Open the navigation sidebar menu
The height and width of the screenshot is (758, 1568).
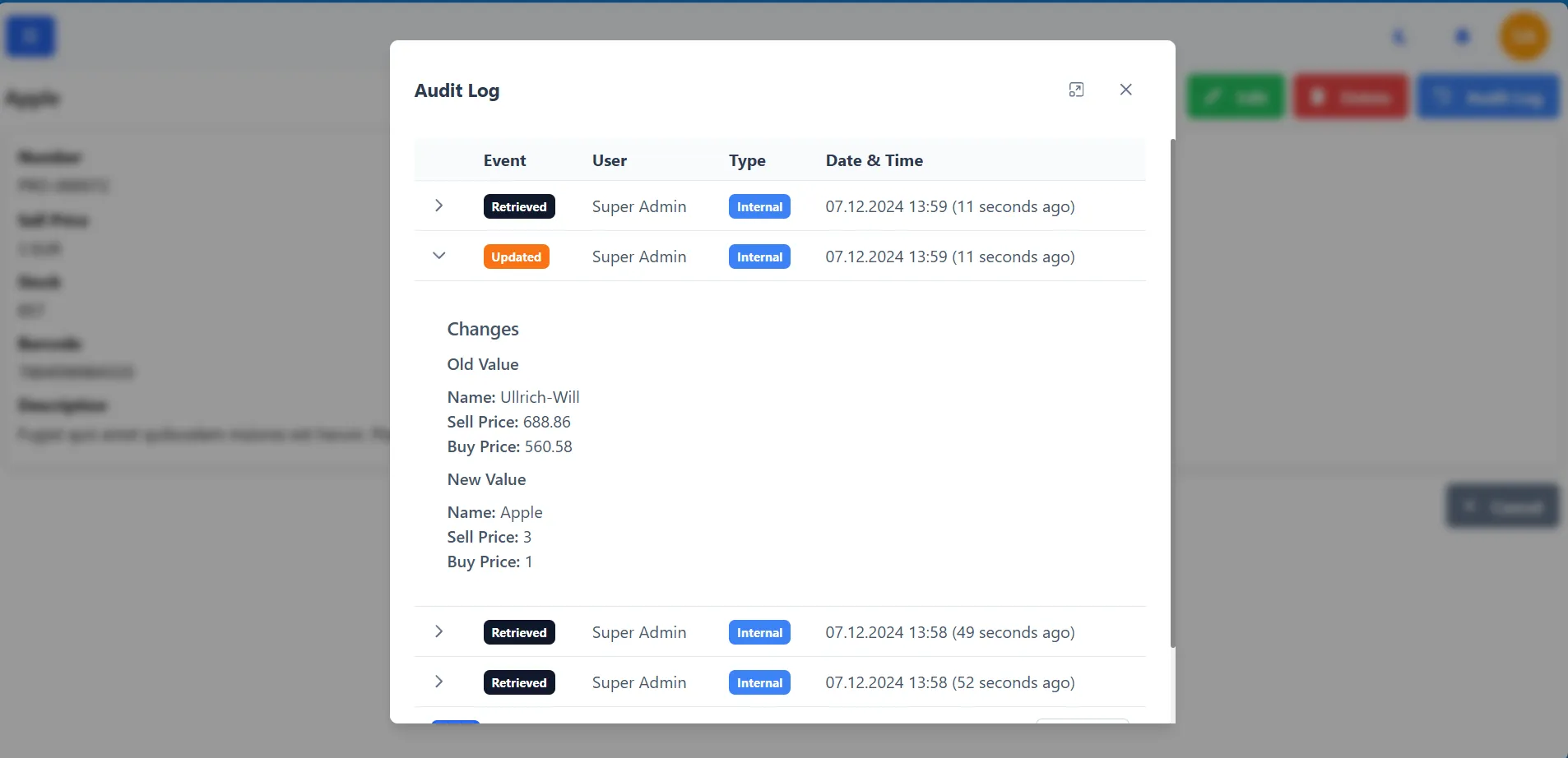tap(30, 35)
